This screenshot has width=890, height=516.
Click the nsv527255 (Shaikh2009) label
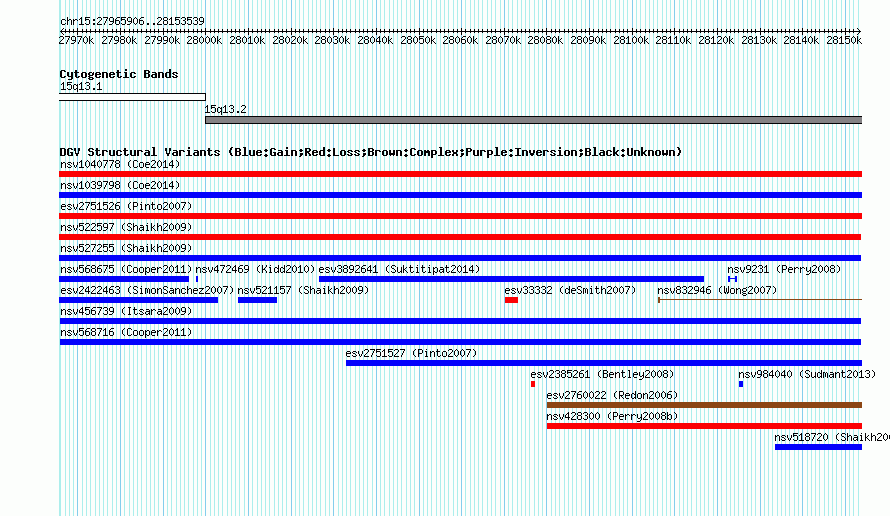click(x=126, y=248)
